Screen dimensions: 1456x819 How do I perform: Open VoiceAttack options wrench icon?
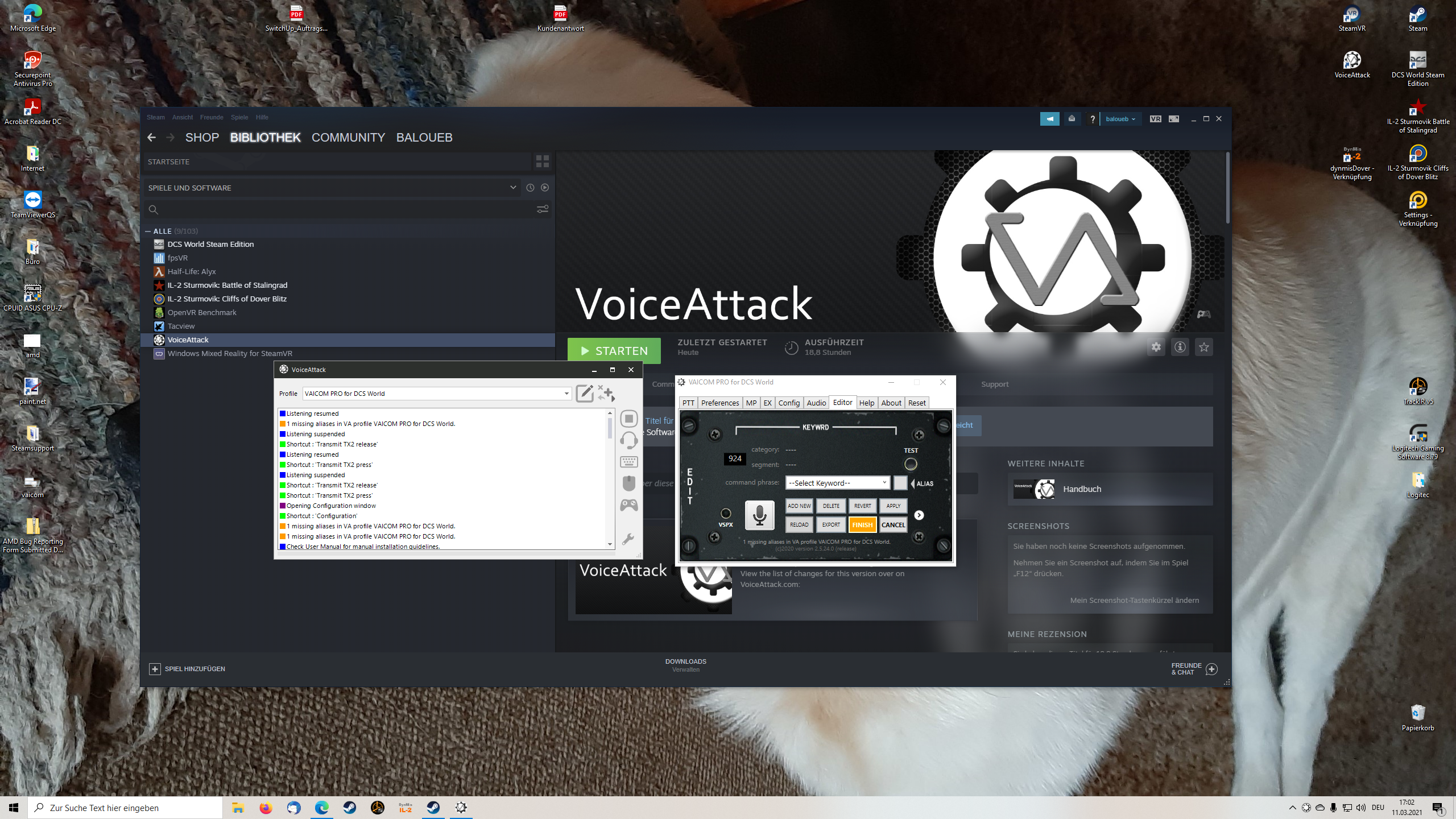coord(628,539)
